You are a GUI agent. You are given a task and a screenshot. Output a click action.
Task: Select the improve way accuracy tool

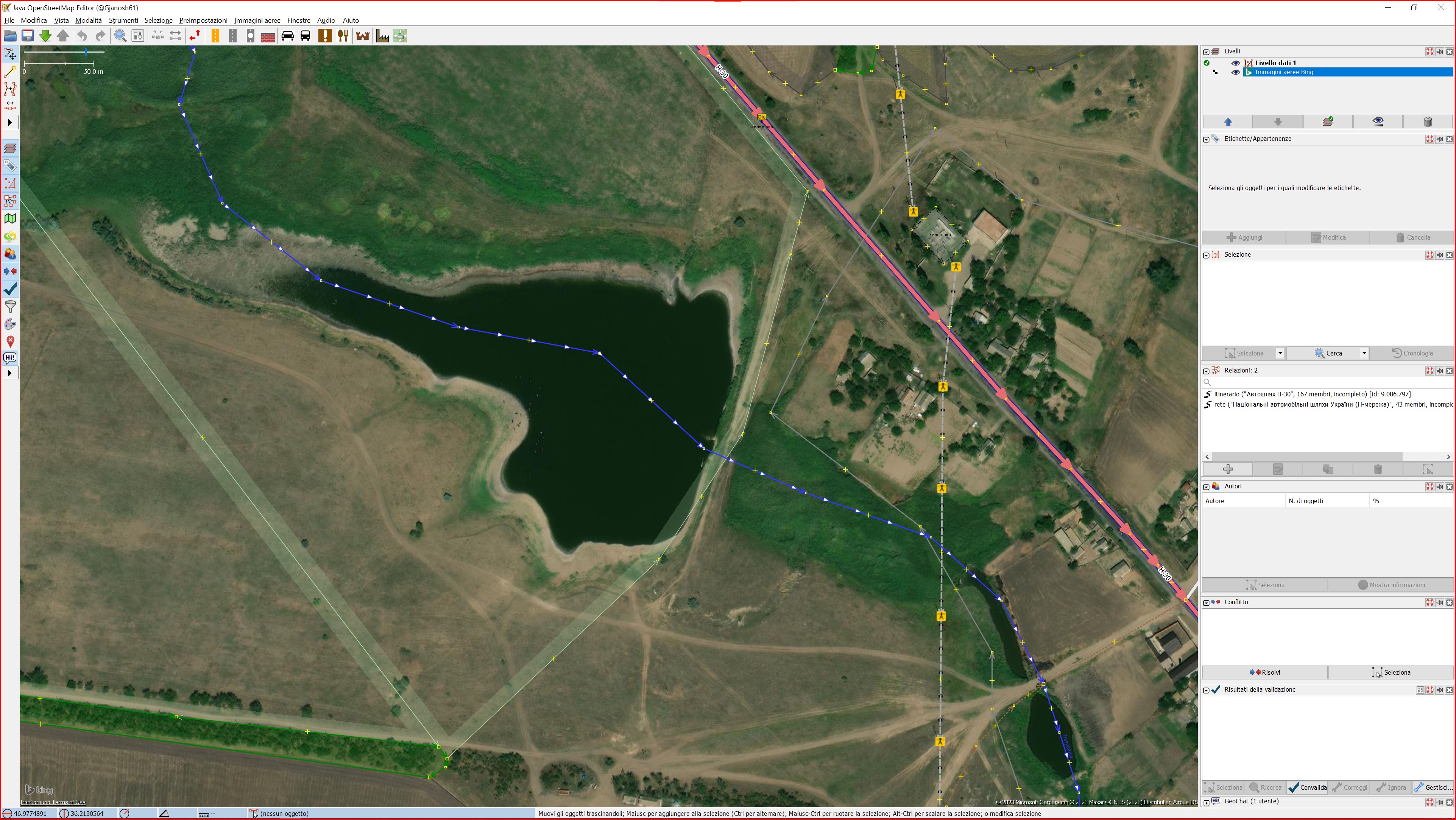9,89
